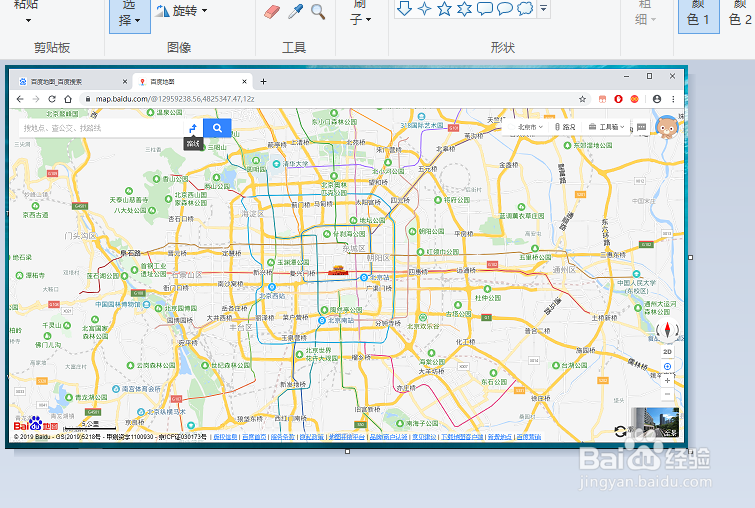Choose the five-point star shape
Viewport: 755px width, 508px height.
click(444, 8)
